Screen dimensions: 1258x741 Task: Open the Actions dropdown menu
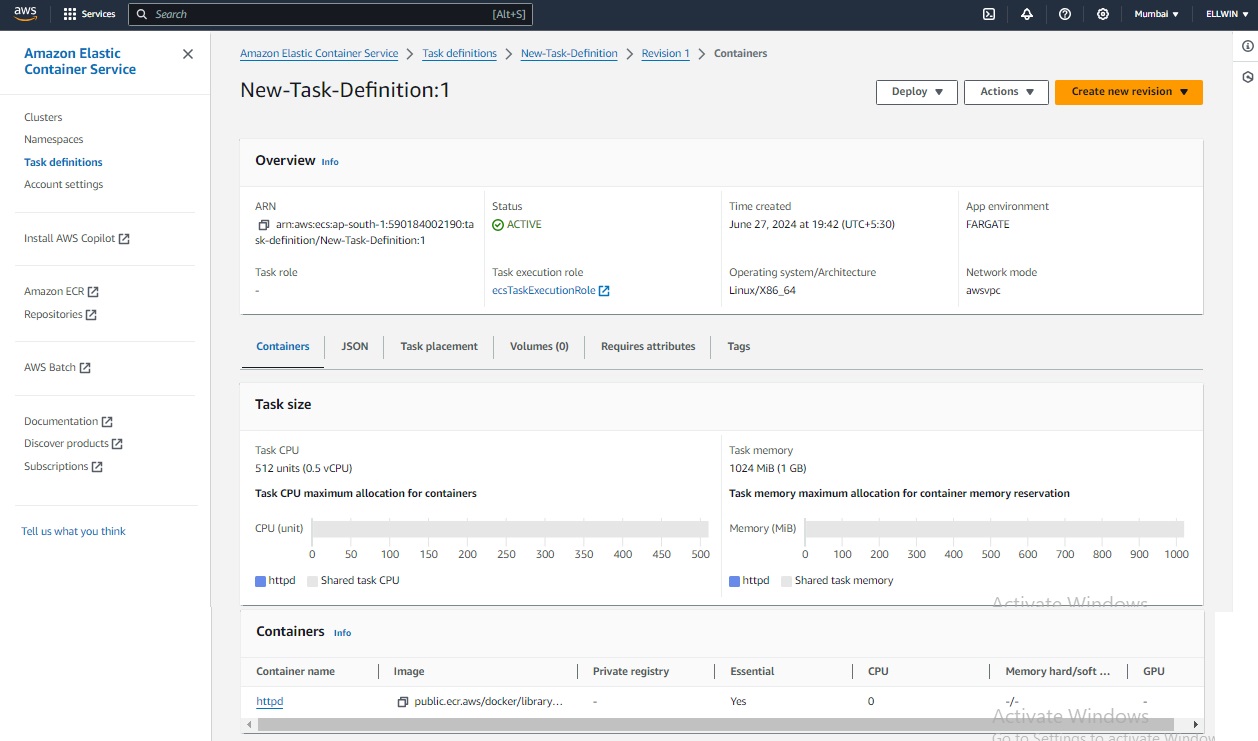[x=1006, y=92]
